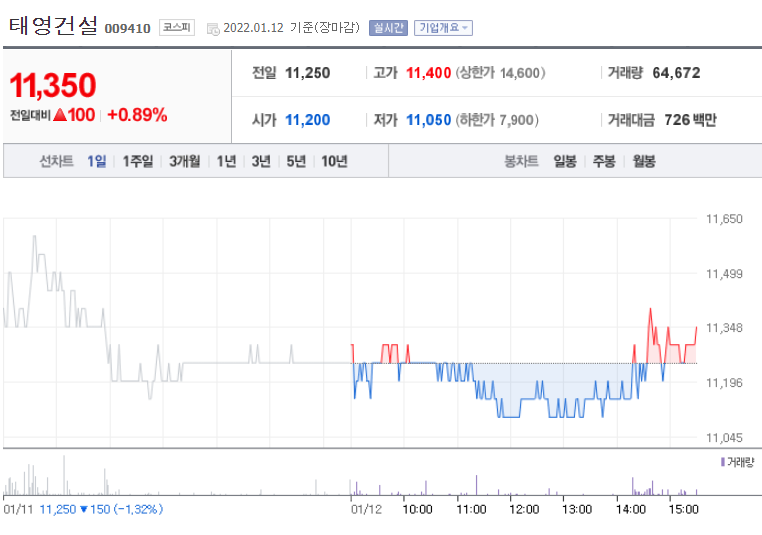762x535 pixels.
Task: Click the 11,045 price axis label
Action: point(724,438)
